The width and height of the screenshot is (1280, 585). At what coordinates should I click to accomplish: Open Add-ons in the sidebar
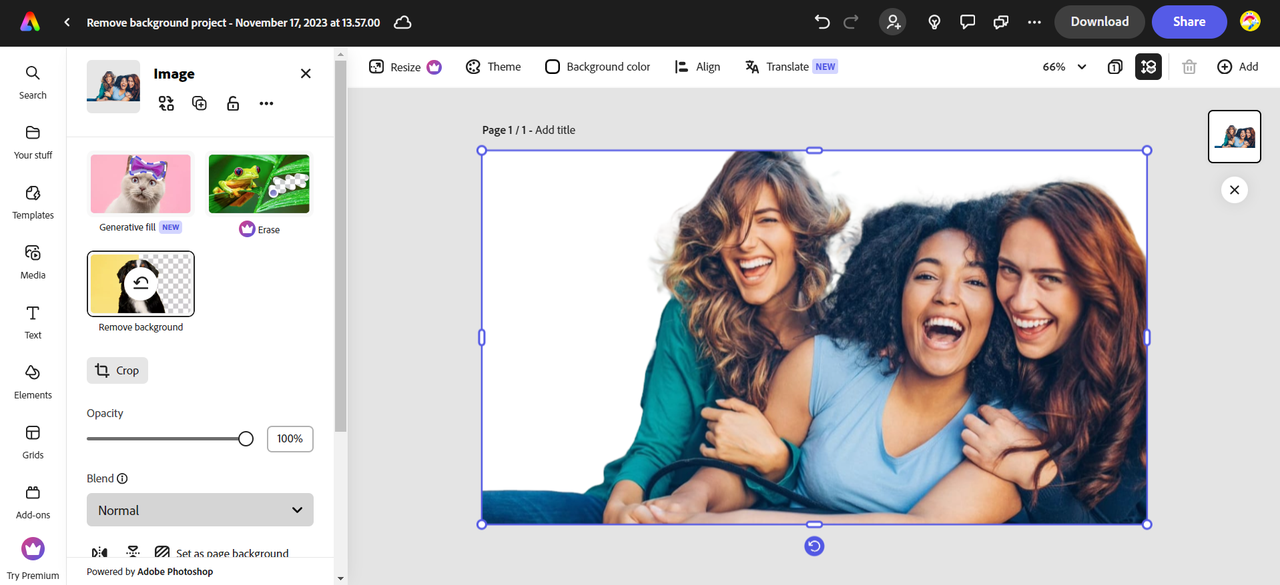[x=33, y=502]
